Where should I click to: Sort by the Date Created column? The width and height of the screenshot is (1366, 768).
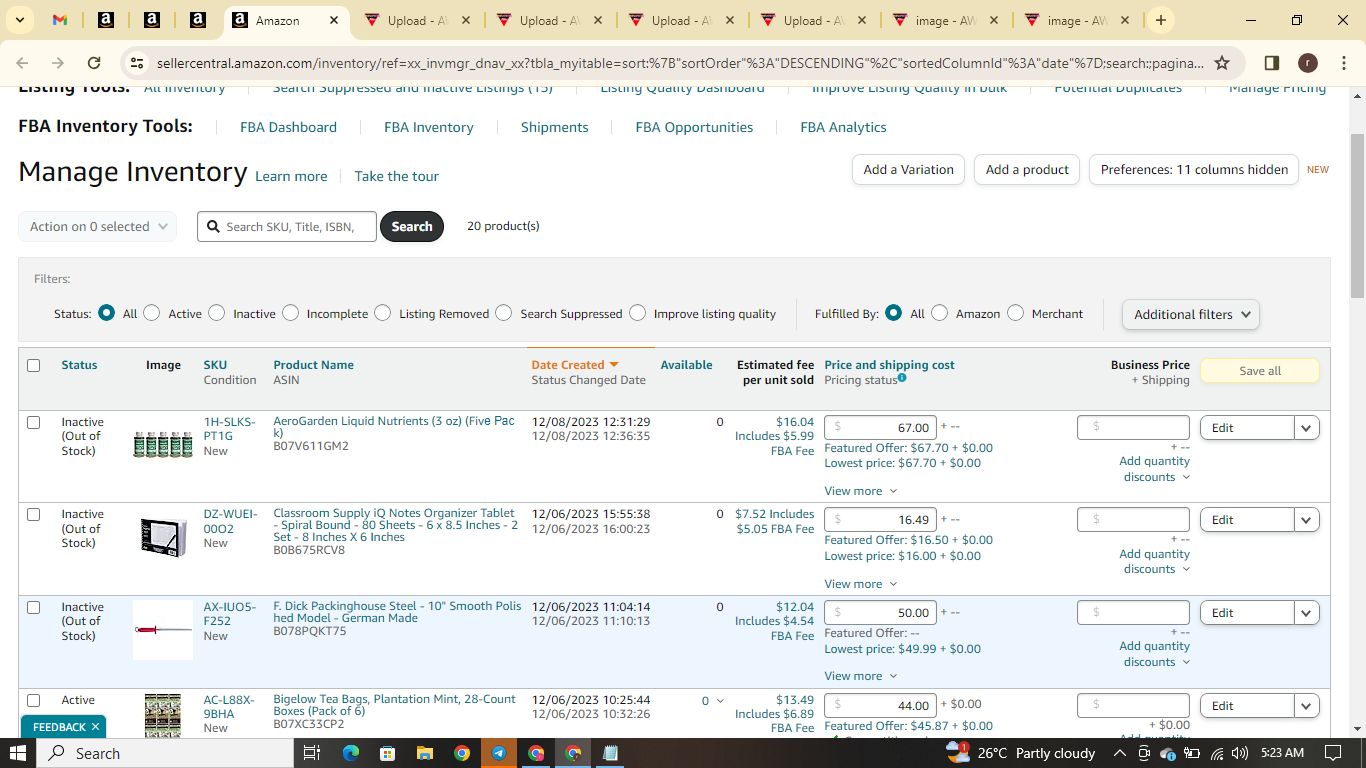pos(575,365)
